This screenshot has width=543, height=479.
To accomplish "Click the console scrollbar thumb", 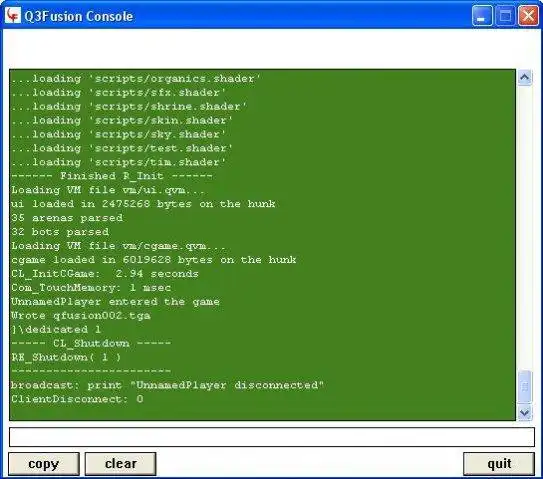I will pyautogui.click(x=525, y=387).
